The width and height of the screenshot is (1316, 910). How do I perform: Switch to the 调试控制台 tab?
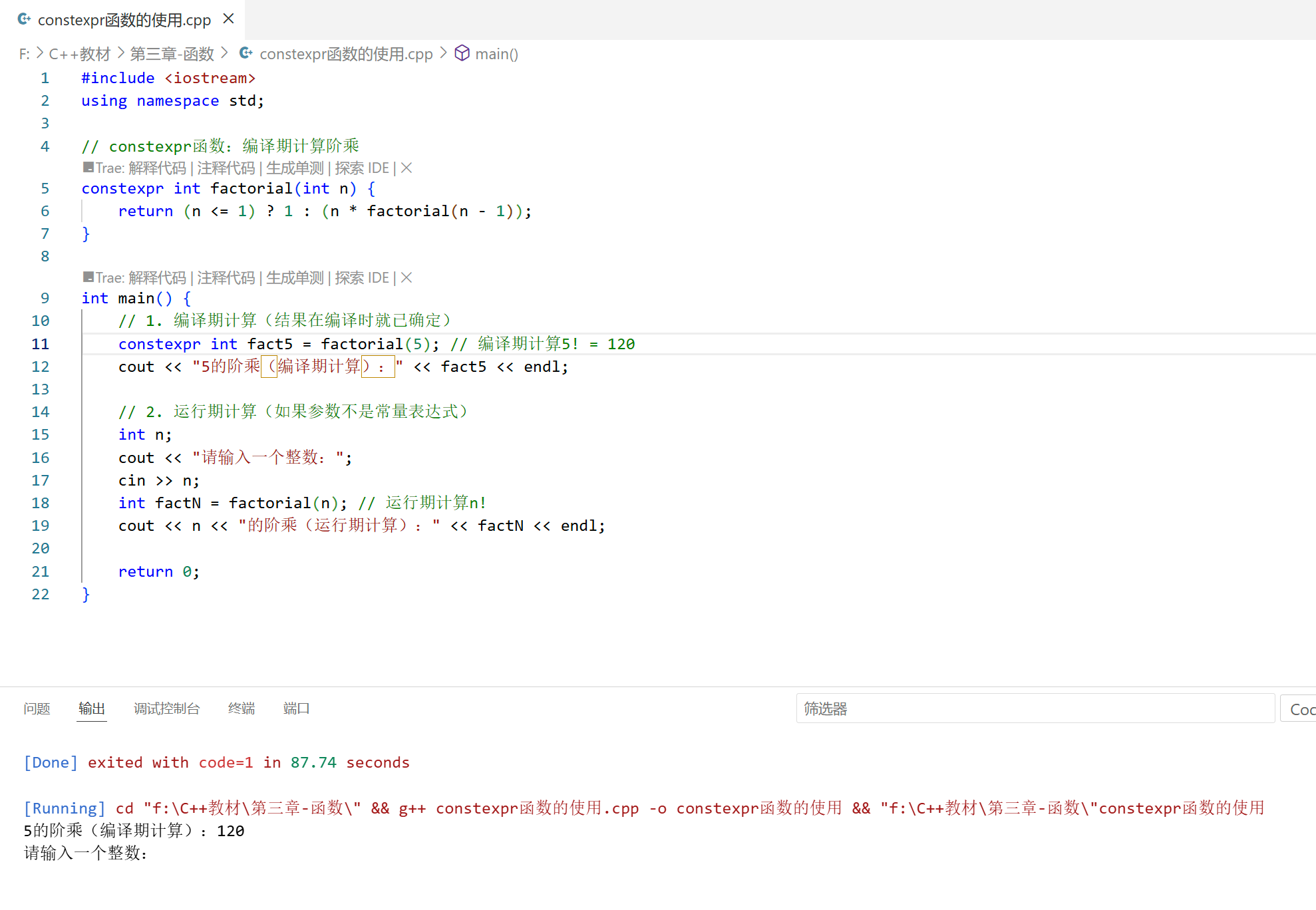point(166,708)
